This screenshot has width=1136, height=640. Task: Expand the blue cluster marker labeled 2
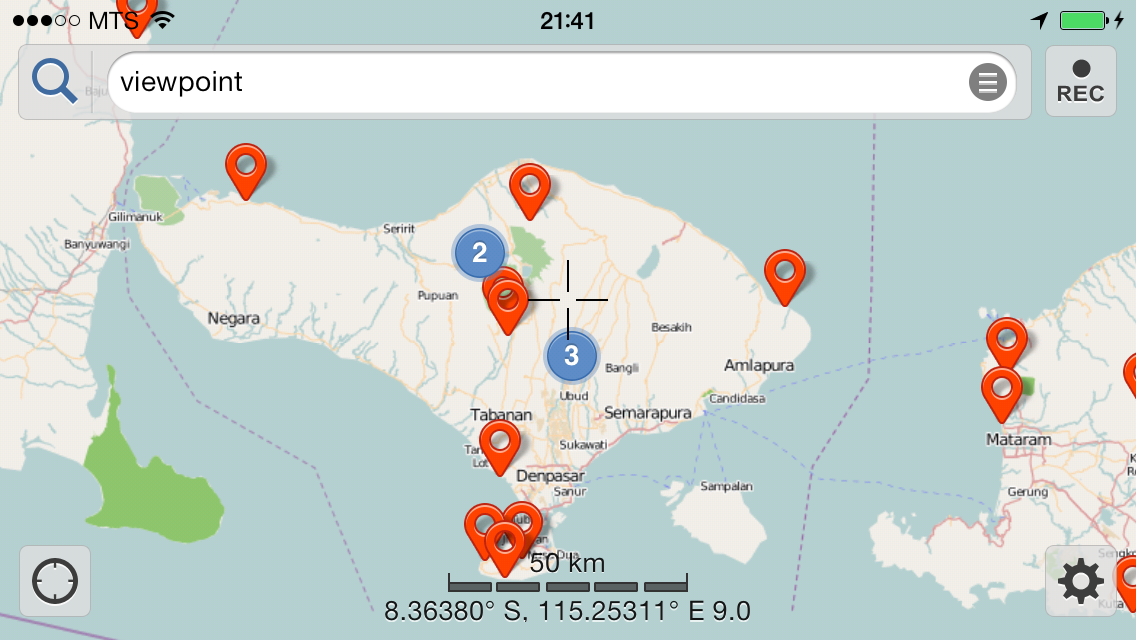tap(480, 253)
